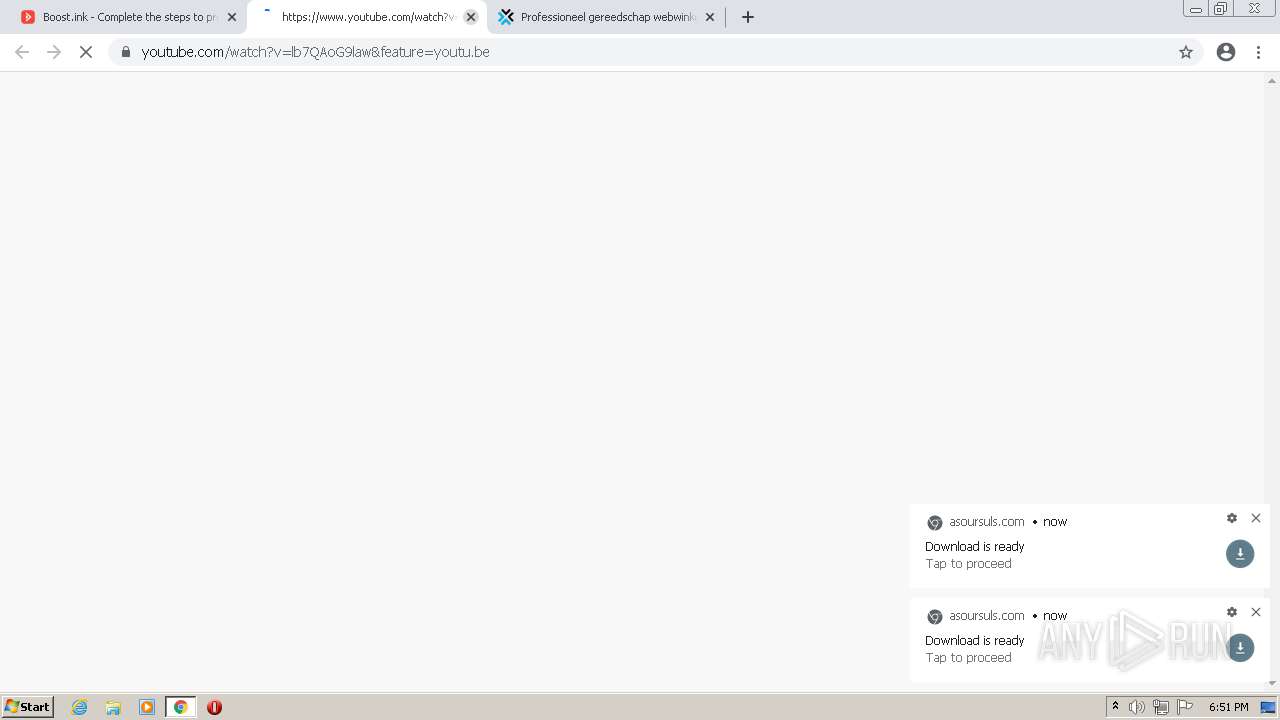Open Chrome three-dot menu
Screen dimensions: 1280x720
pos(1258,52)
